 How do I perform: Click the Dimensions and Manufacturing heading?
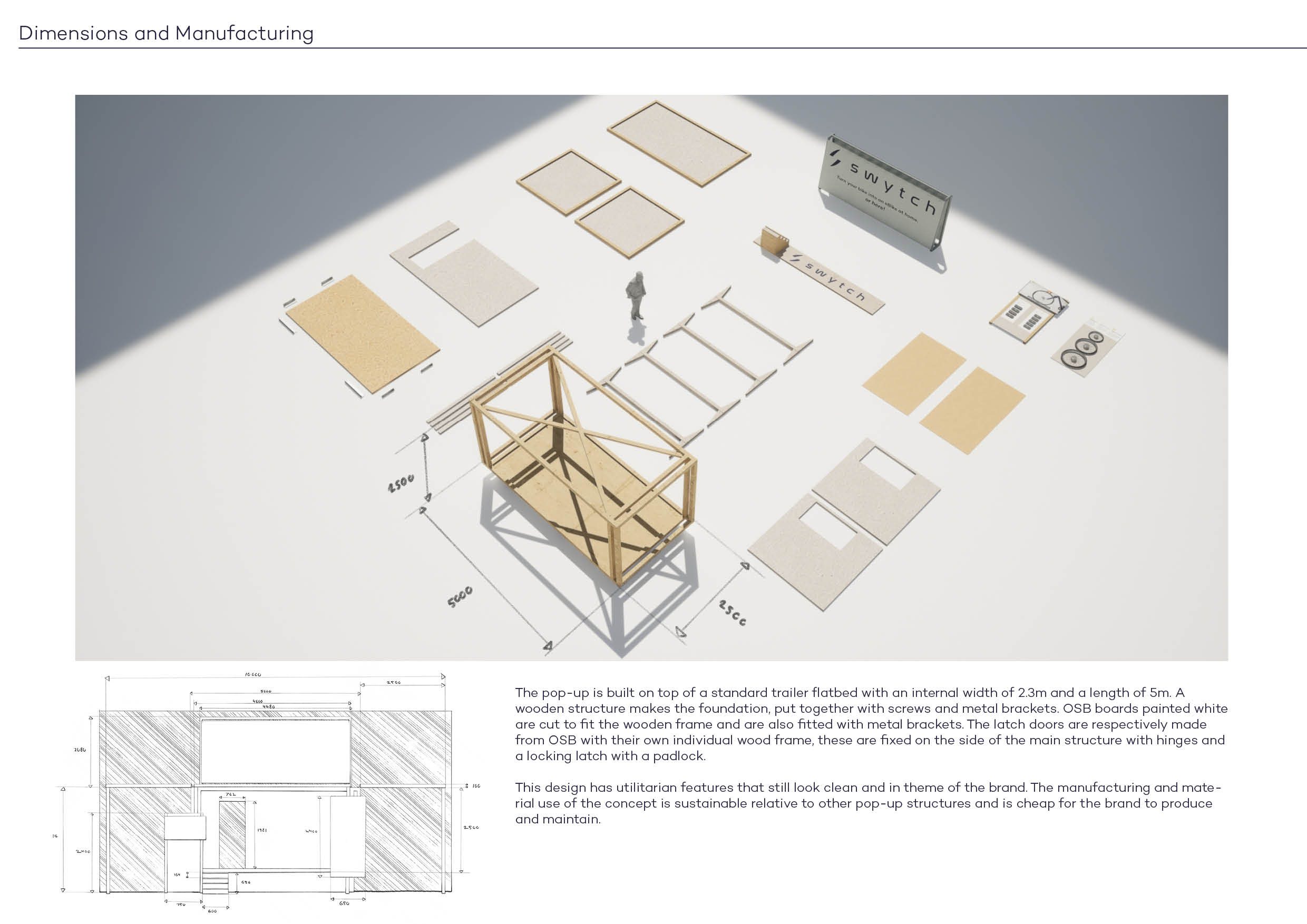coord(165,33)
